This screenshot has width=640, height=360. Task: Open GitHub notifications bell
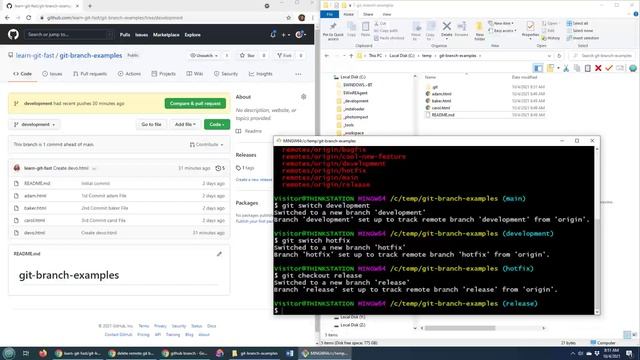[x=273, y=35]
